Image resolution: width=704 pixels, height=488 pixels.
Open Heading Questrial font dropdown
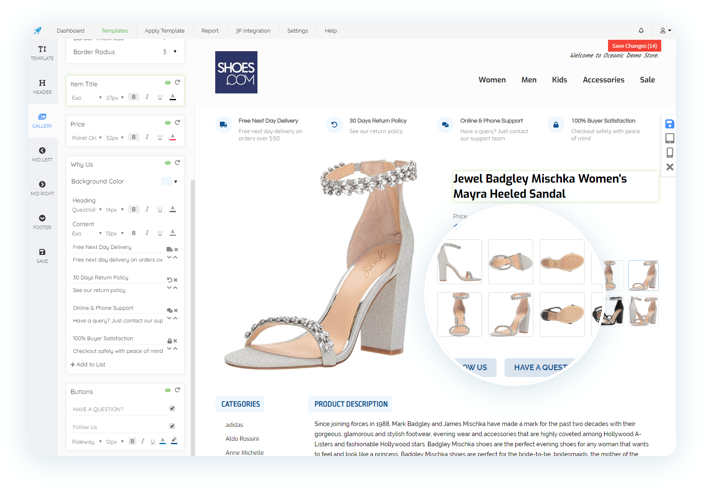[87, 210]
